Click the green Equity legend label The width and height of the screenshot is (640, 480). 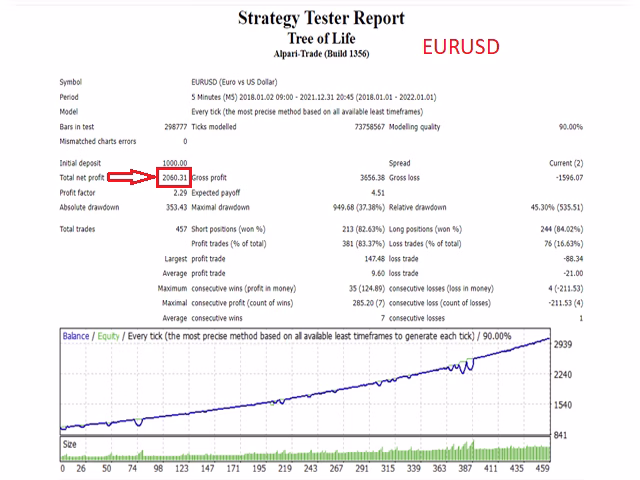tap(108, 336)
